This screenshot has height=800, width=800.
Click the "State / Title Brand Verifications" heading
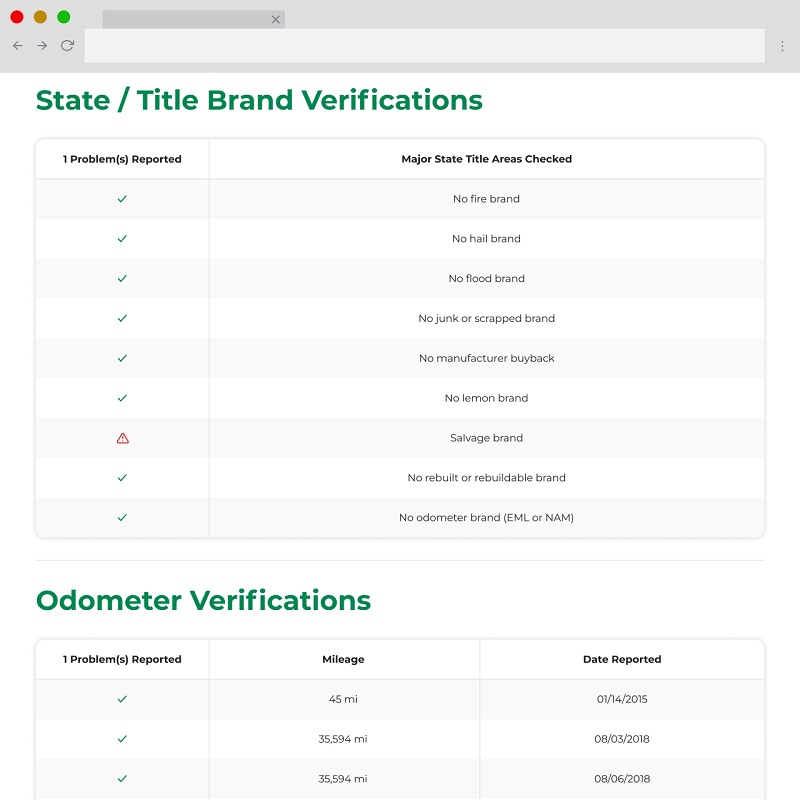(x=260, y=100)
